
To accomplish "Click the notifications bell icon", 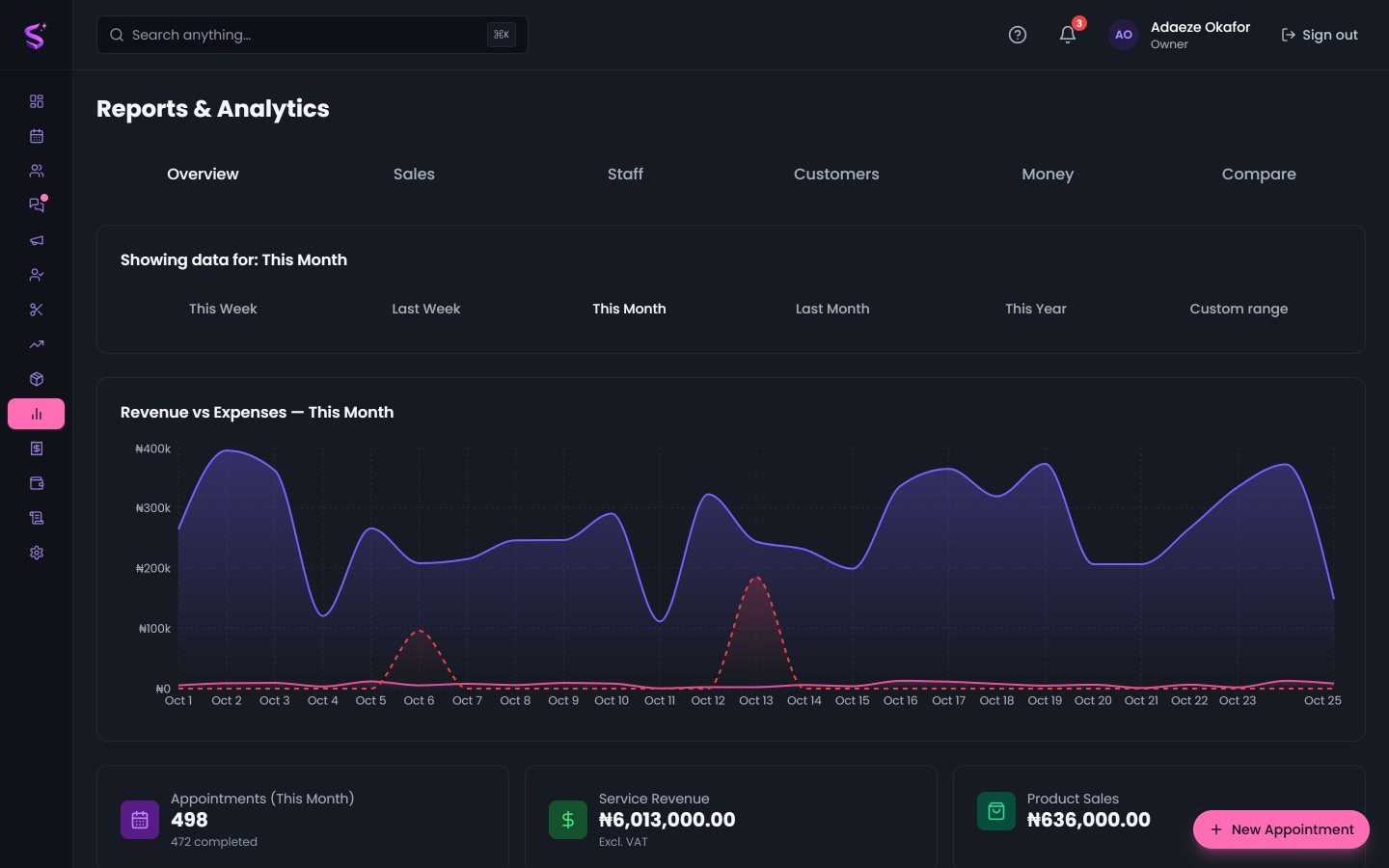I will pos(1068,35).
